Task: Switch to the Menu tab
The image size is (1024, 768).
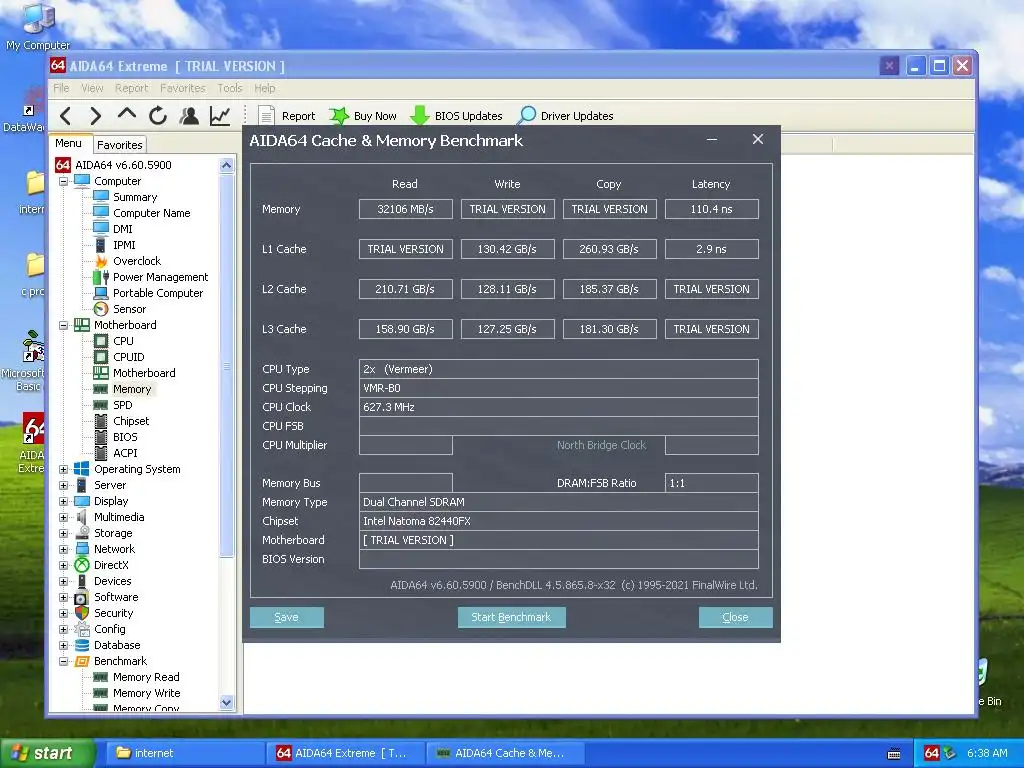Action: coord(69,143)
